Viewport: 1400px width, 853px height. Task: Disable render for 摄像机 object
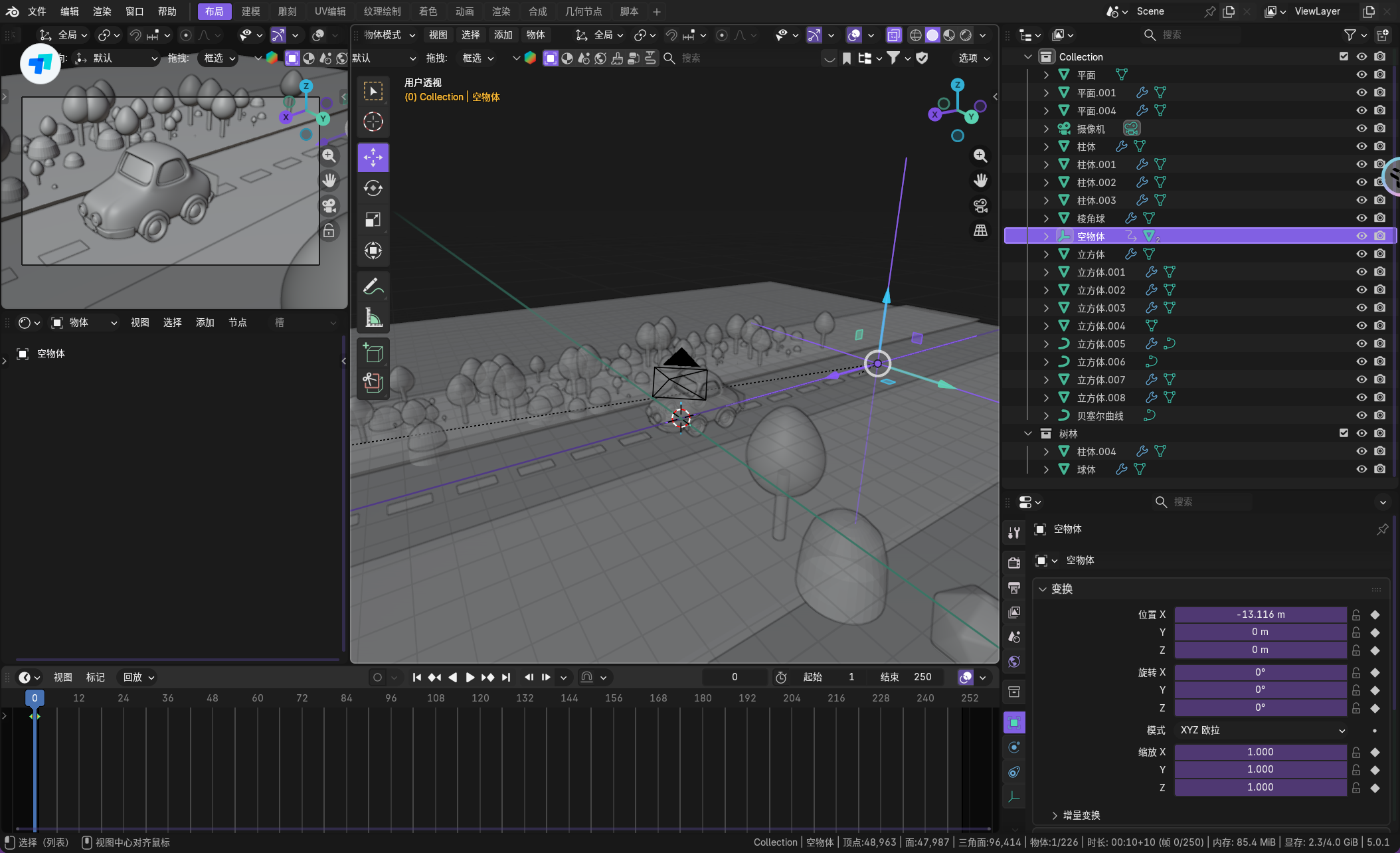pos(1379,128)
